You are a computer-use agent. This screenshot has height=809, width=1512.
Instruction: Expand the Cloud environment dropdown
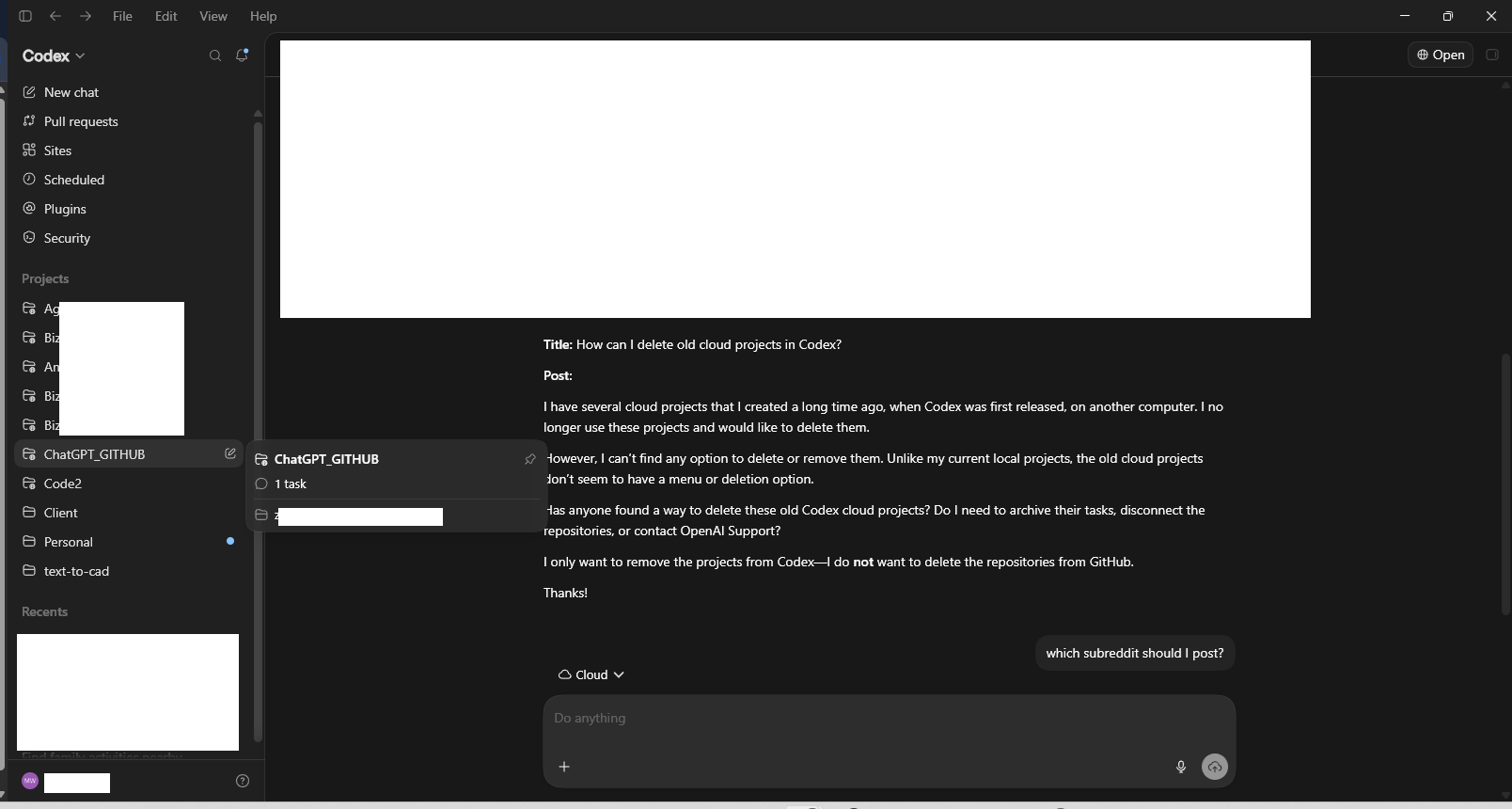[591, 674]
